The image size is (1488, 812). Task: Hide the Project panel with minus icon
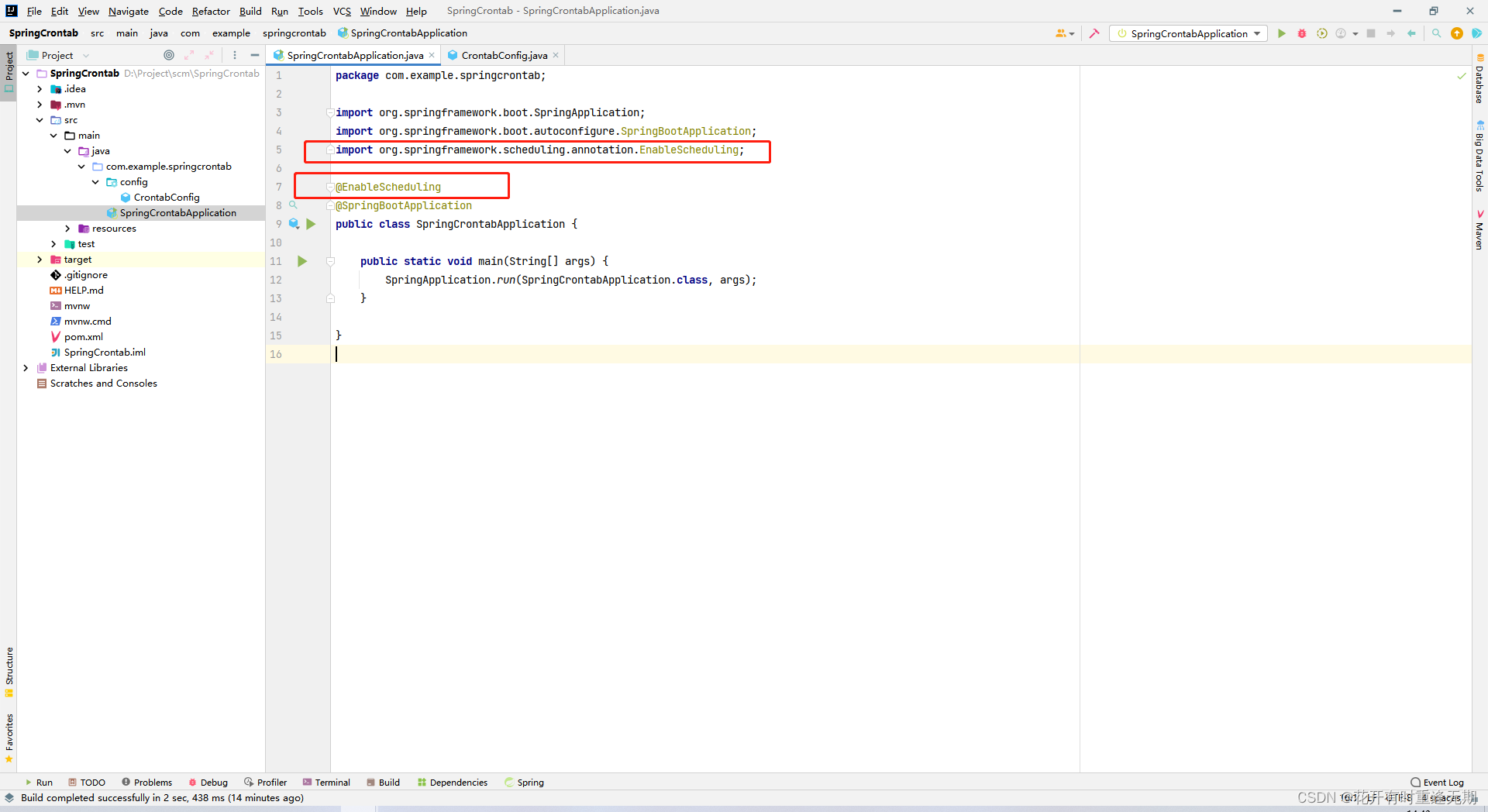click(255, 55)
